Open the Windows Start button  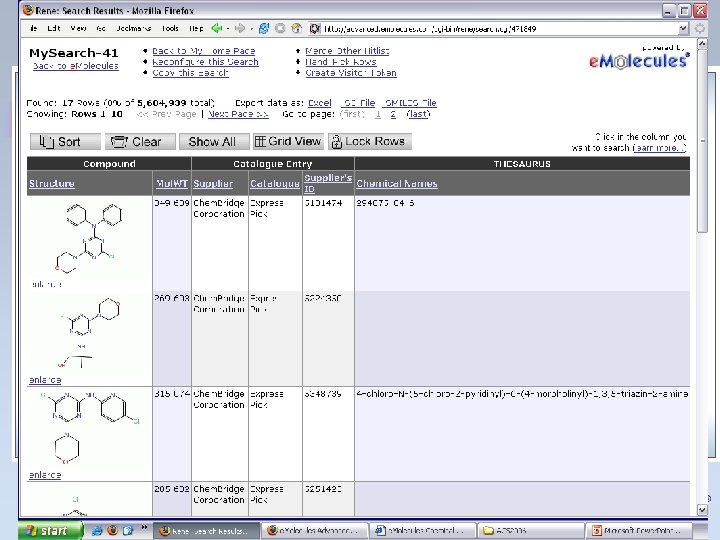(x=51, y=530)
